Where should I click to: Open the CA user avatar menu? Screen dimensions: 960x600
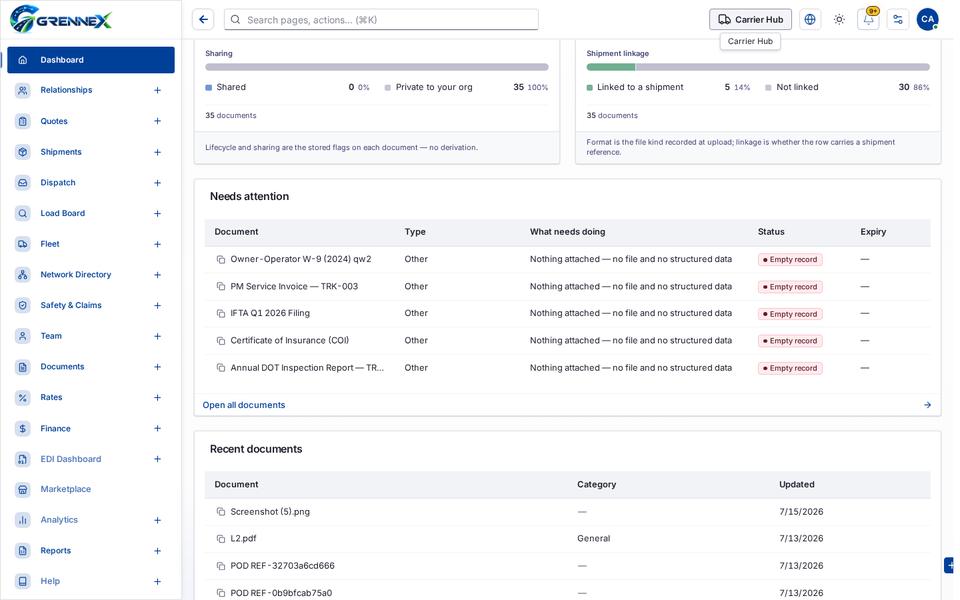pyautogui.click(x=927, y=20)
